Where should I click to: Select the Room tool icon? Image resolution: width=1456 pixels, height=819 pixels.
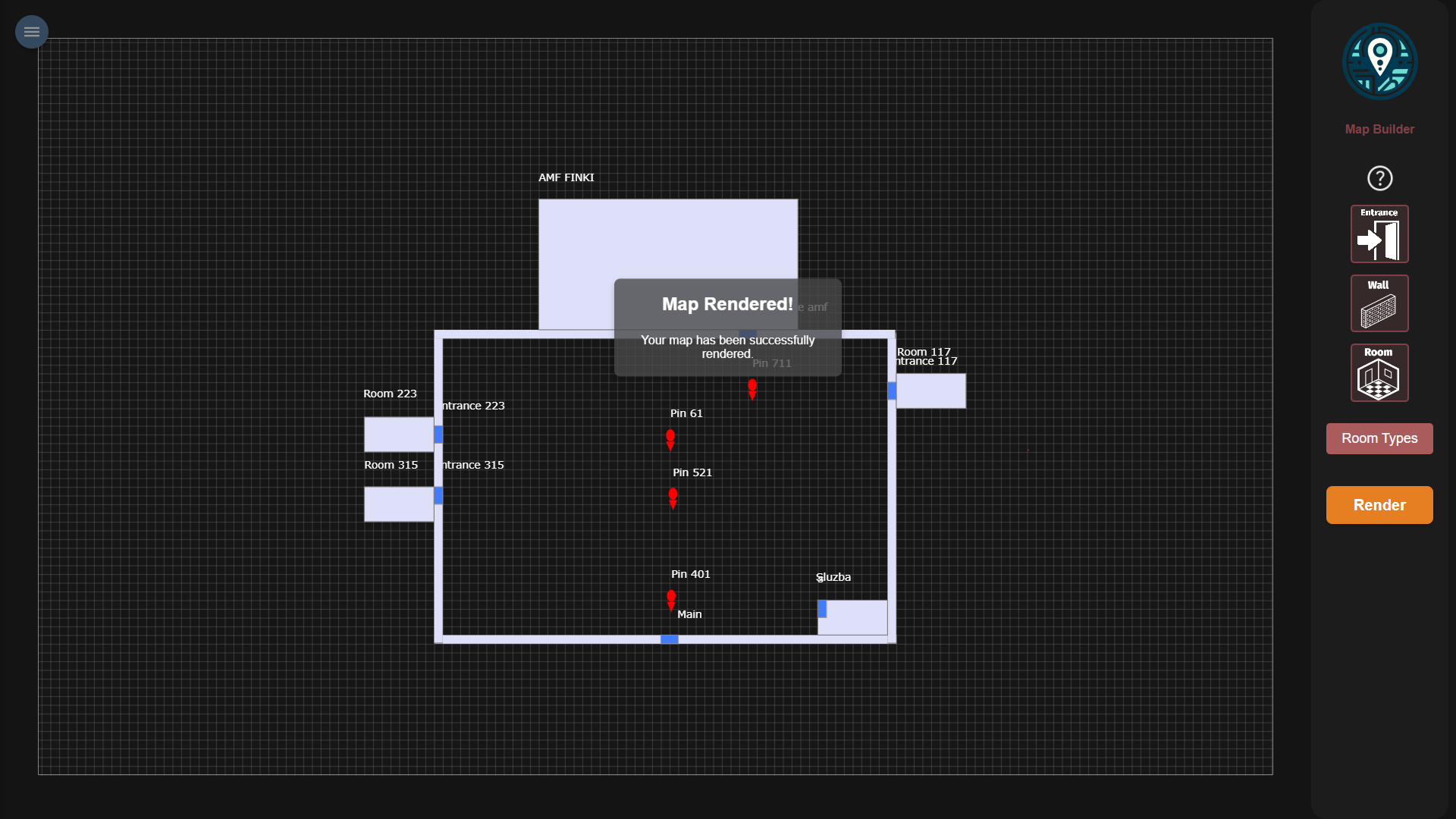coord(1379,373)
